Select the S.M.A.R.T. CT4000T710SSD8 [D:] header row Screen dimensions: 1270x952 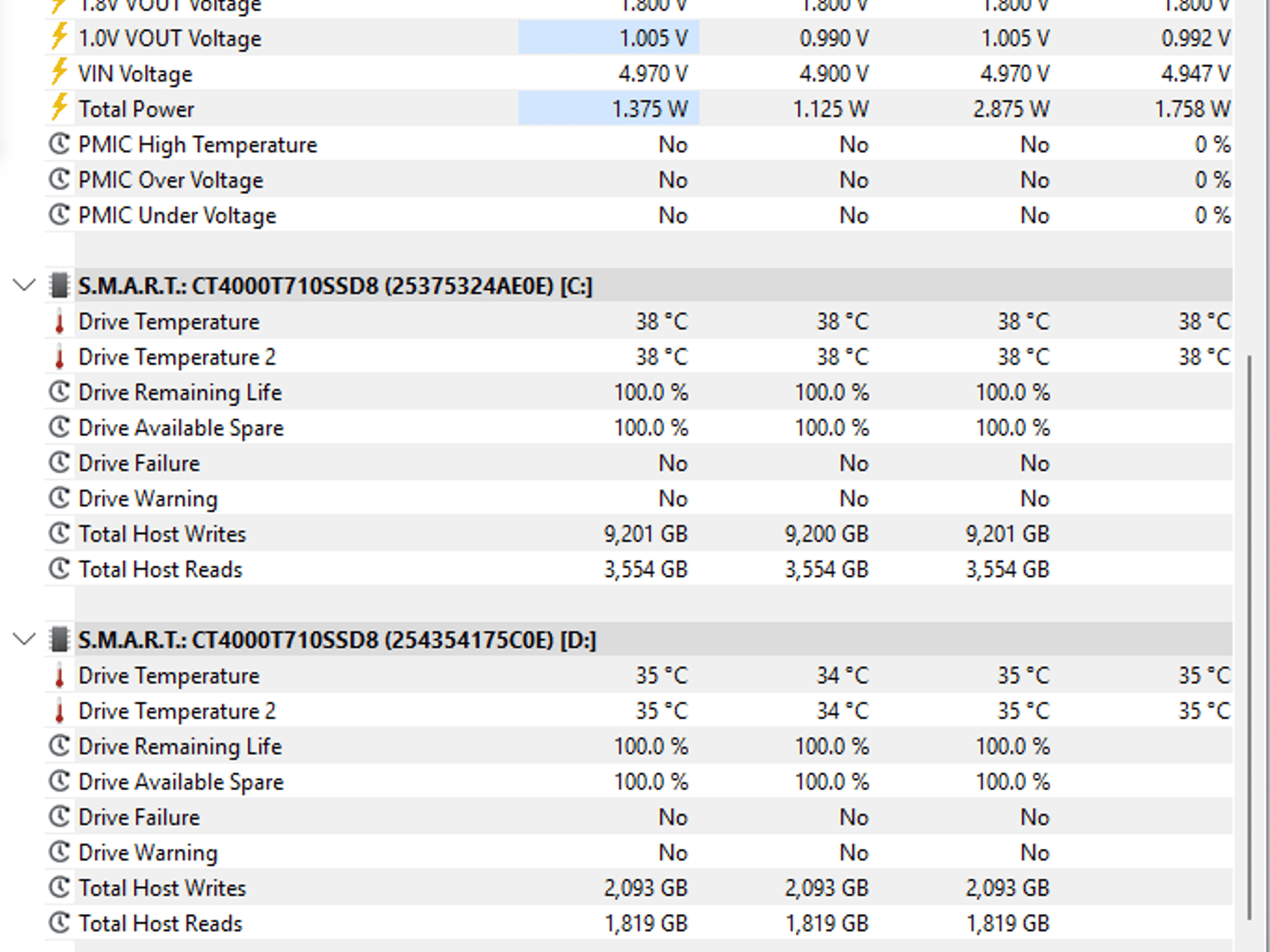coord(638,640)
